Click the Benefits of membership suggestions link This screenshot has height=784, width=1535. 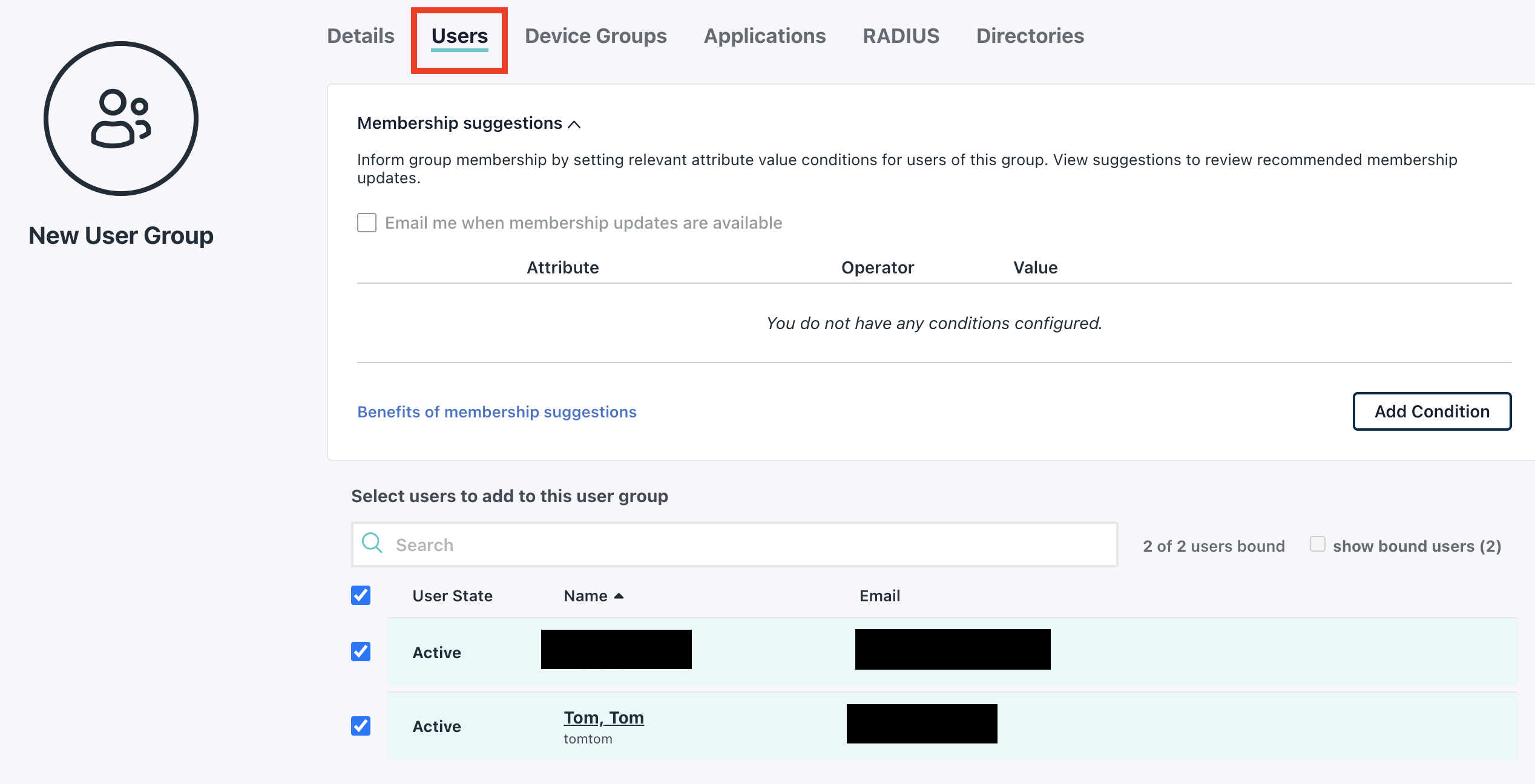coord(497,411)
